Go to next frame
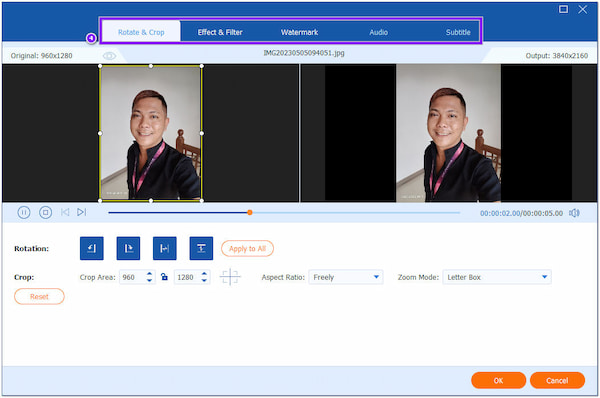Screen dimensions: 600x398 [82, 212]
